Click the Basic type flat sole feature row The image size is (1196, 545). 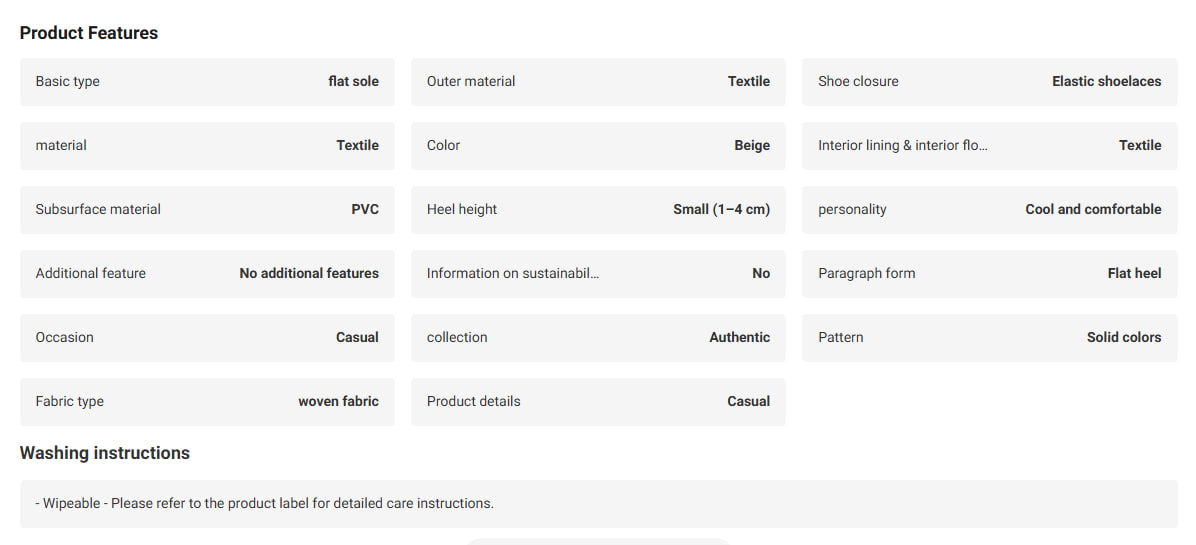[x=207, y=82]
